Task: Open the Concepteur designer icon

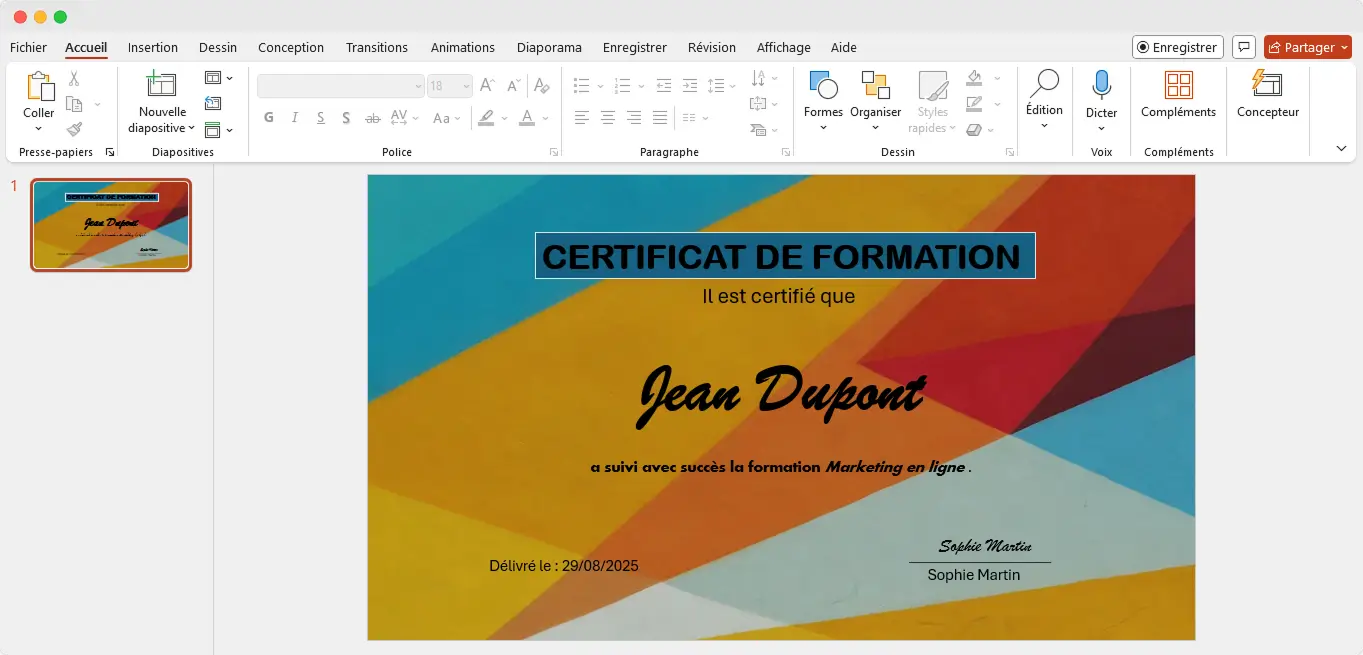Action: (x=1267, y=84)
